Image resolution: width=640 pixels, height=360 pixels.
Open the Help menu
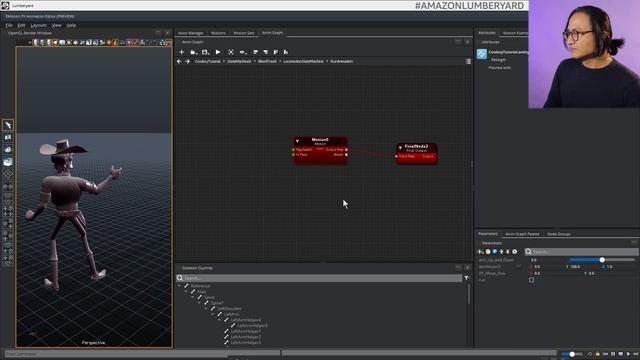[x=71, y=25]
